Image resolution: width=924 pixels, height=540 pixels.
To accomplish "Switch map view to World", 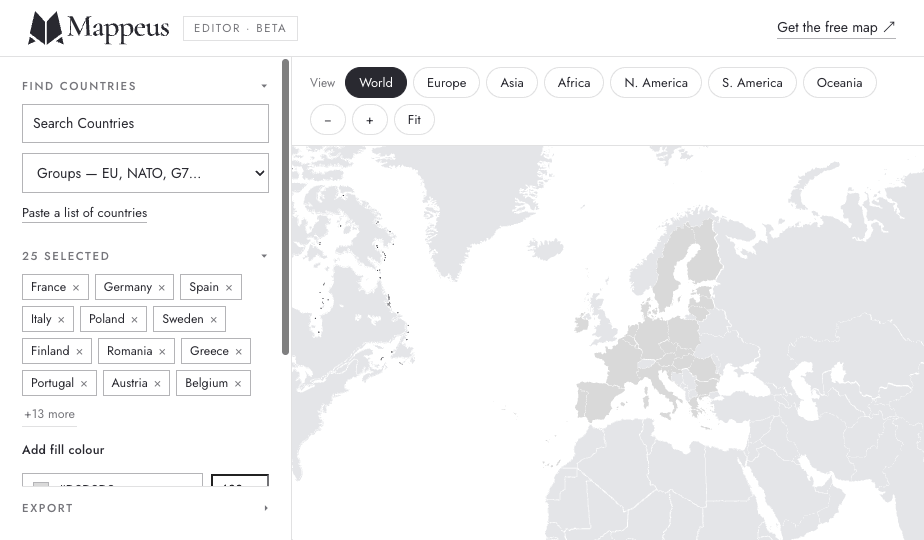I will pos(376,83).
